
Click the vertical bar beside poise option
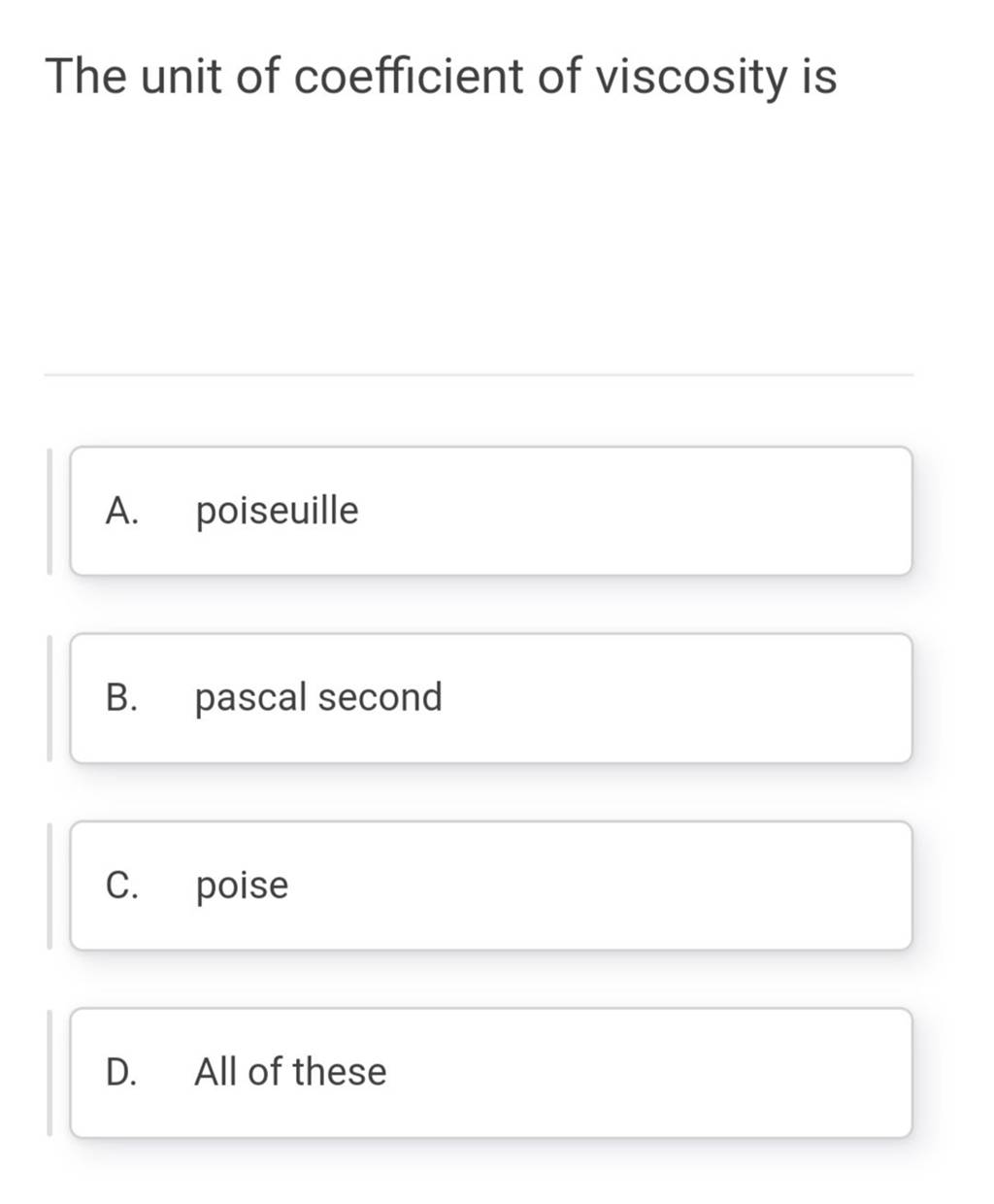coord(49,886)
